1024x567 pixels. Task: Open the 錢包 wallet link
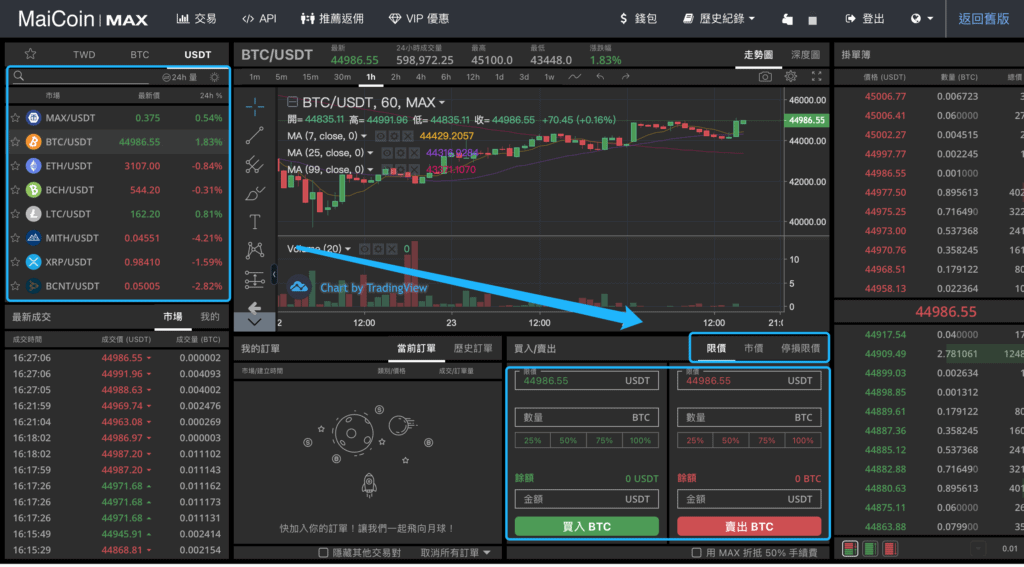point(638,19)
